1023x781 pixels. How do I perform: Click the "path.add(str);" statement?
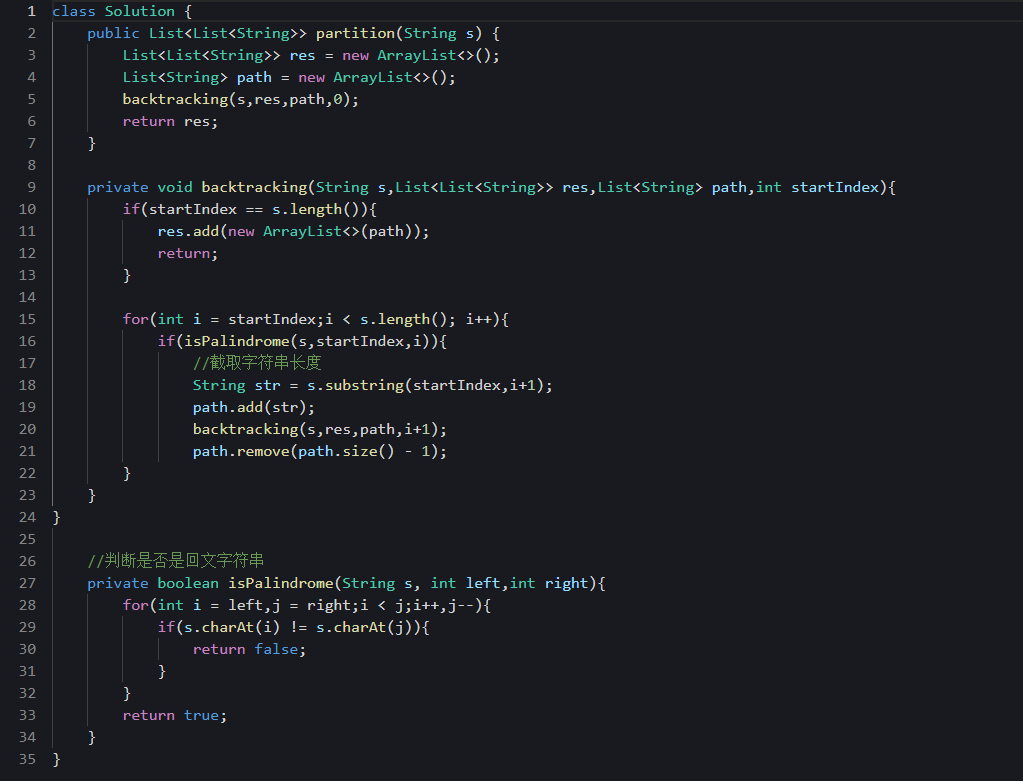[254, 407]
